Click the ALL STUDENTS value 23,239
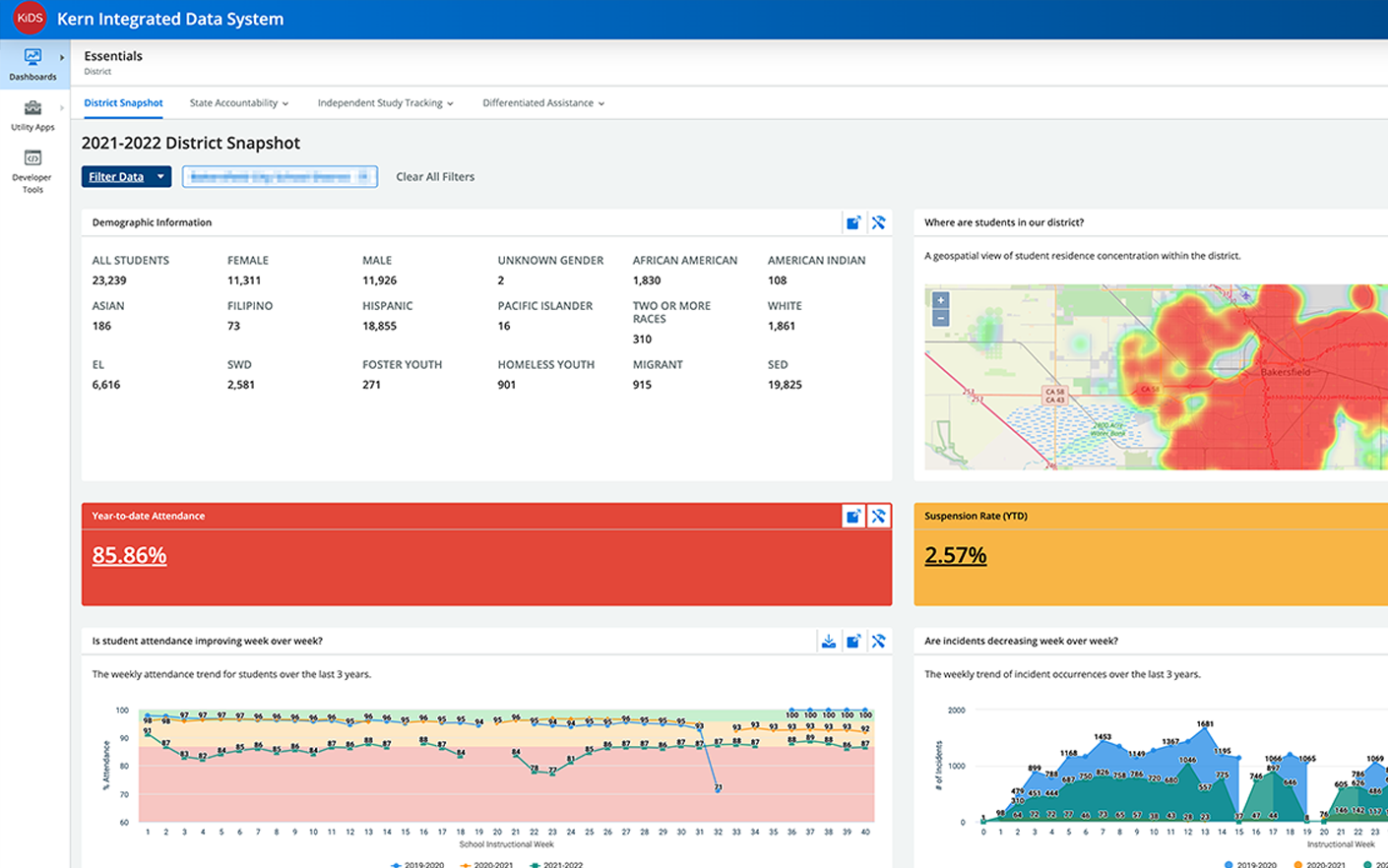The image size is (1388, 868). tap(109, 280)
